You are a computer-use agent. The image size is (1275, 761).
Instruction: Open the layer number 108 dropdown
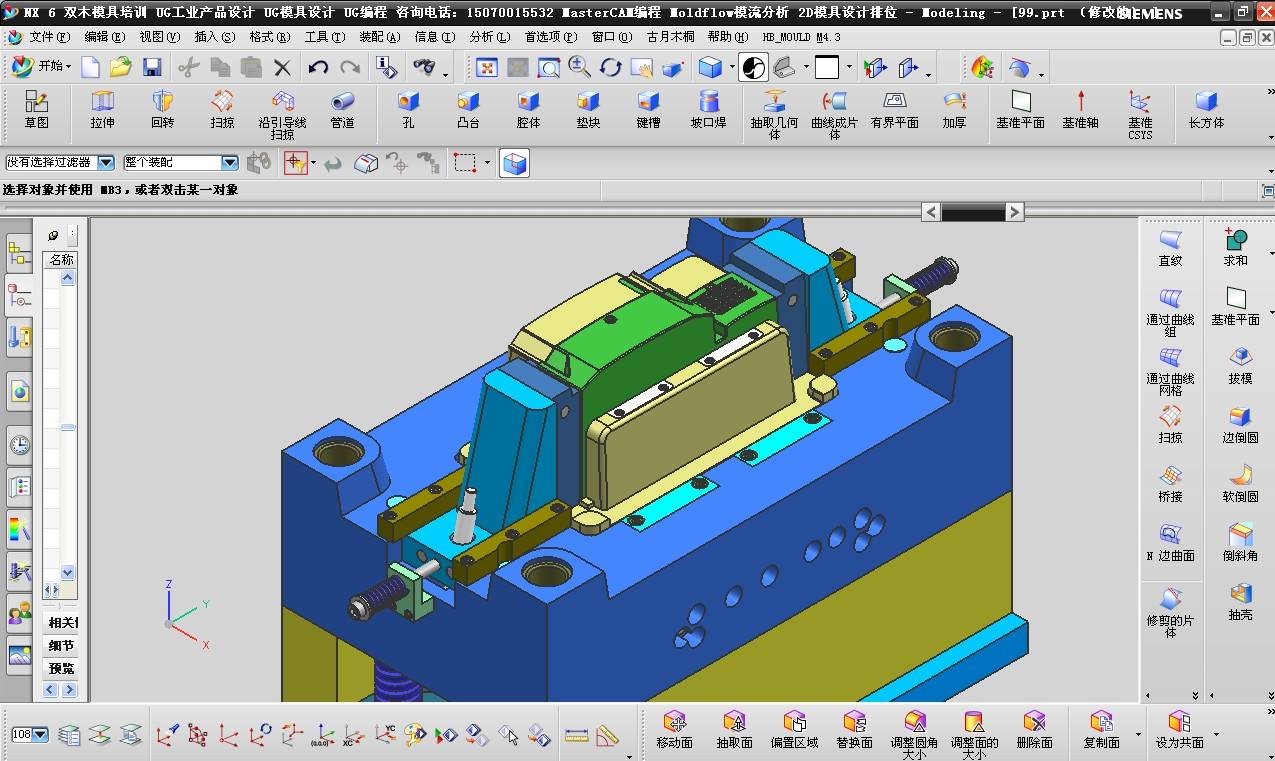(x=40, y=735)
